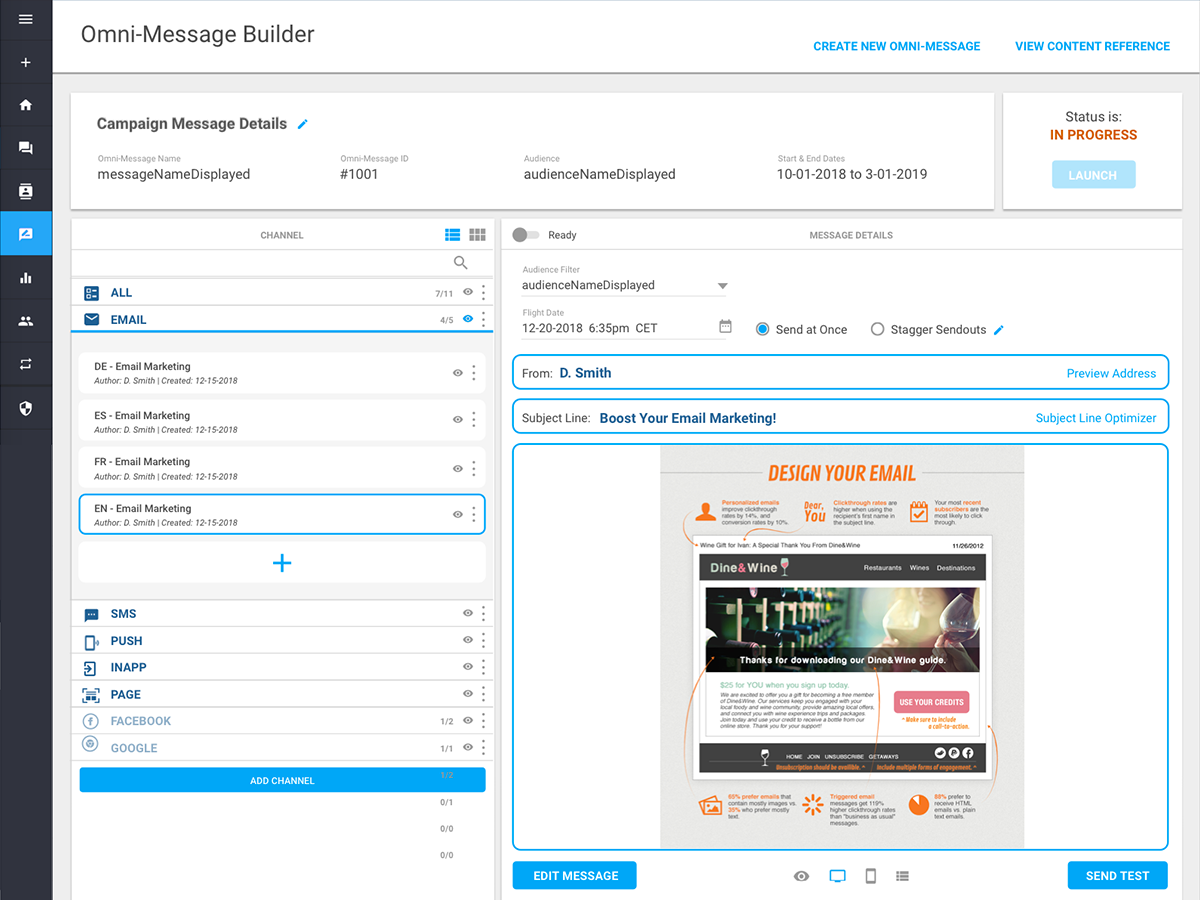Click the LAUNCH button
The height and width of the screenshot is (900, 1200).
click(1093, 175)
